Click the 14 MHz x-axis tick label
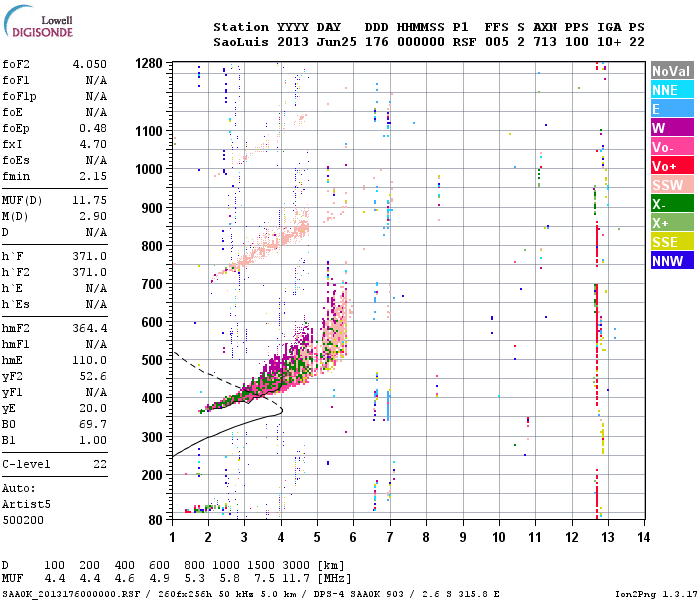Viewport: 700px width, 600px height. pos(643,537)
